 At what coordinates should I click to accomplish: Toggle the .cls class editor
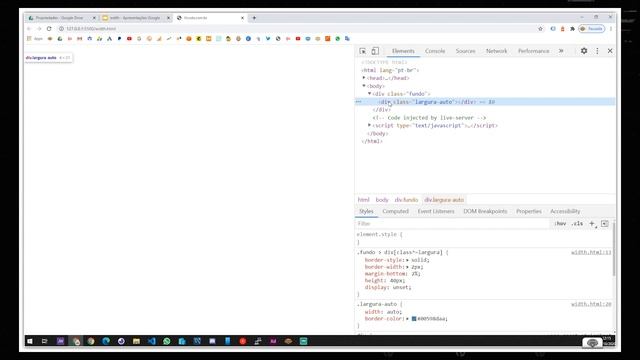(x=577, y=224)
